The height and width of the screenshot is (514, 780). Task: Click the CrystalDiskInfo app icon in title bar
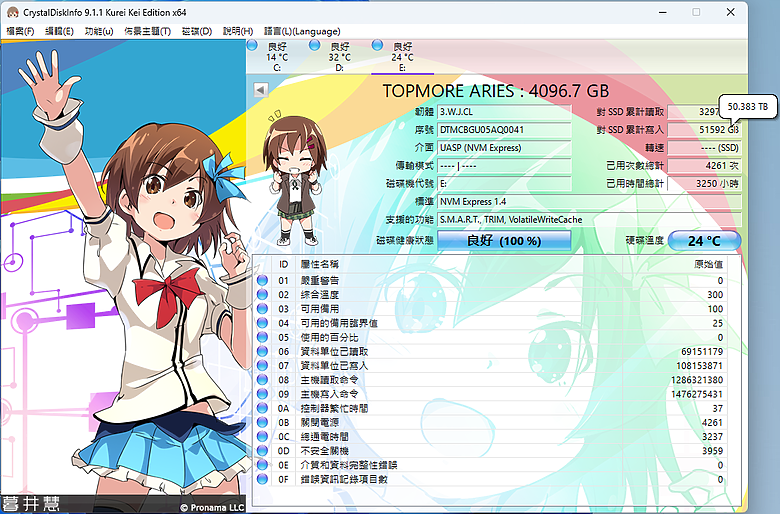coord(13,12)
